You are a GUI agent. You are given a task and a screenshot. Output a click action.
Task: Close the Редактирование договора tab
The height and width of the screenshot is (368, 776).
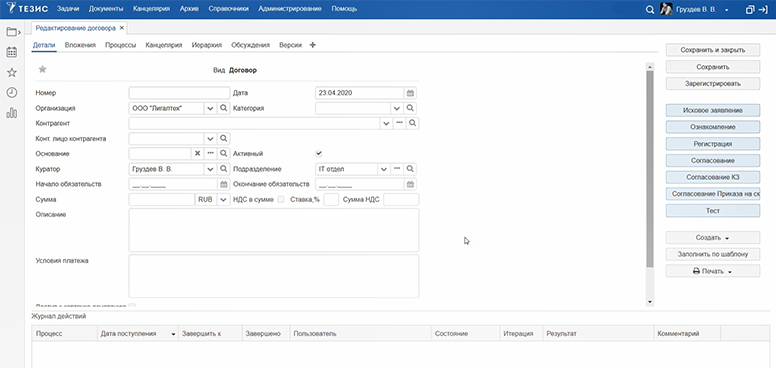[122, 28]
